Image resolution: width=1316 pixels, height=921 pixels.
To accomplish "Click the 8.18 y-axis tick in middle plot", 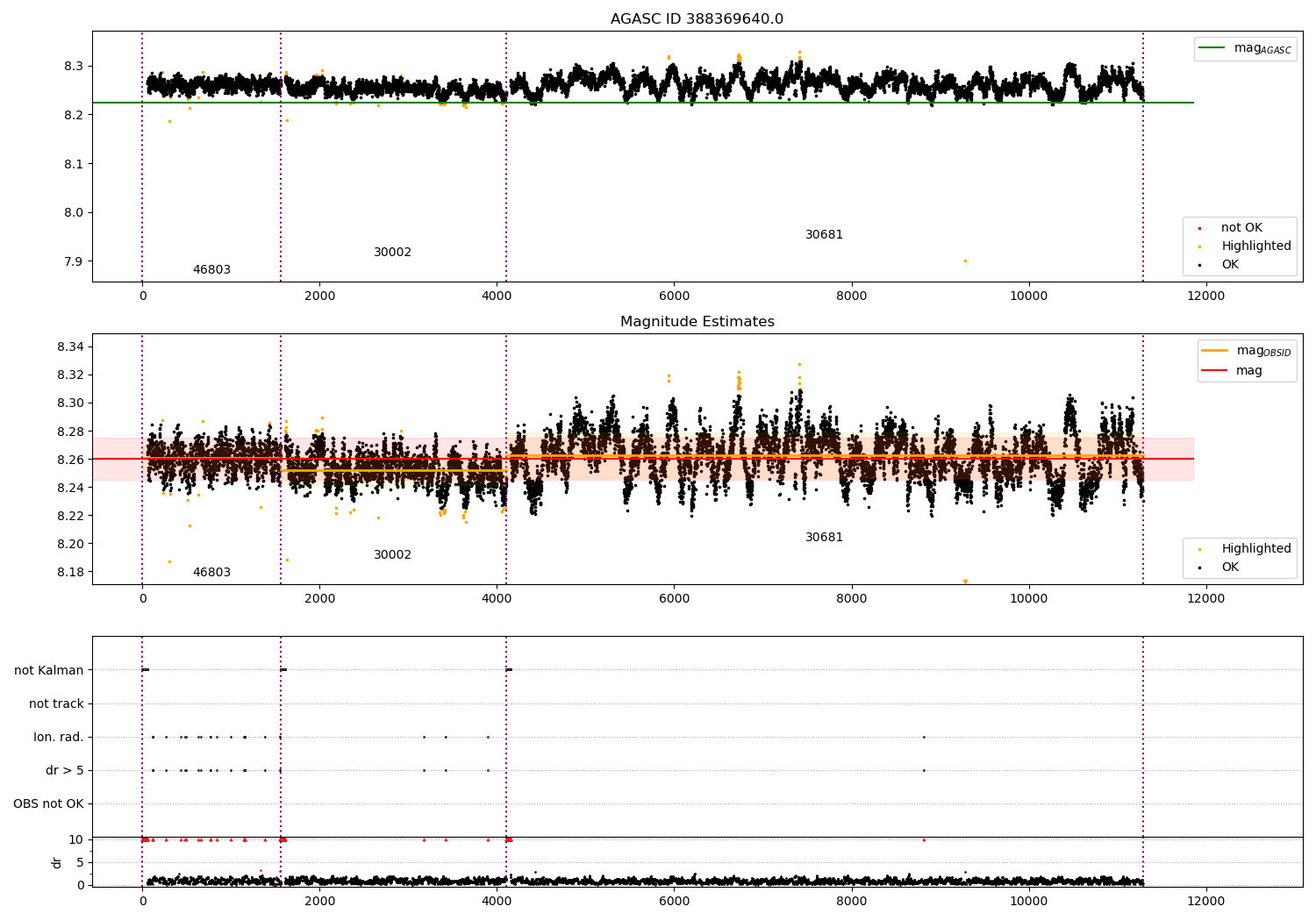I will [70, 572].
